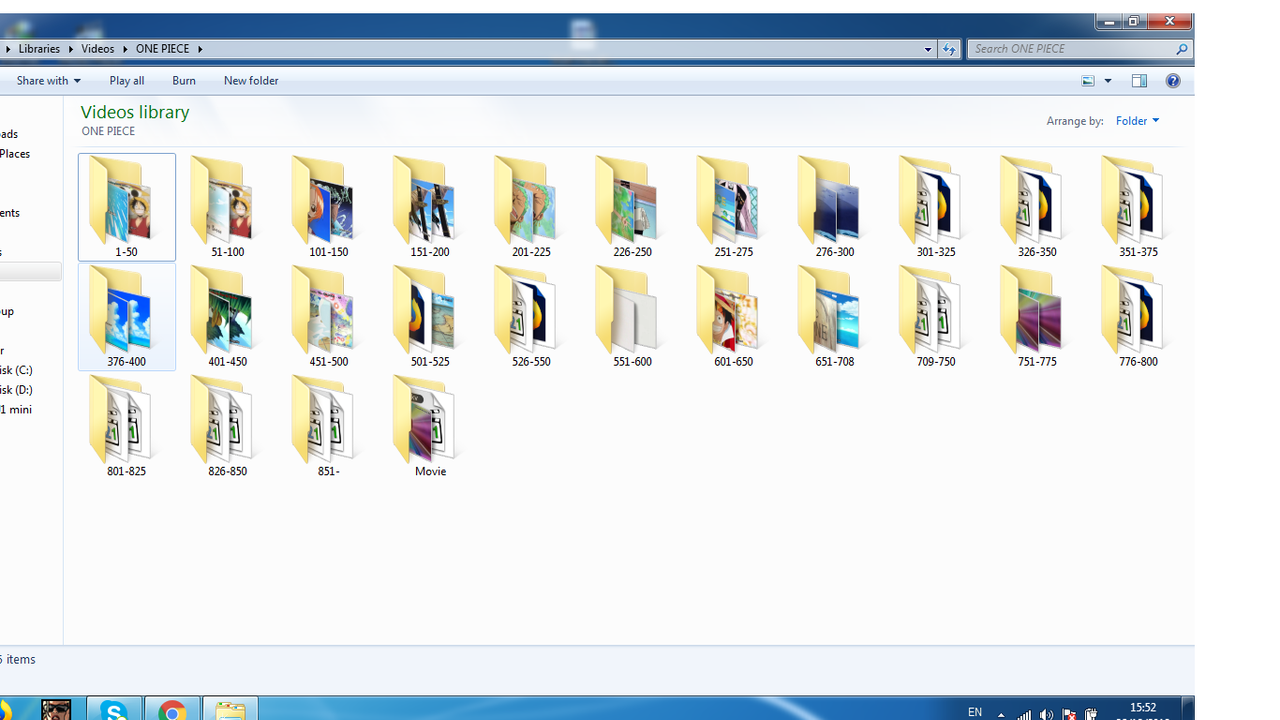Image resolution: width=1280 pixels, height=720 pixels.
Task: Select the Movie folder
Action: pyautogui.click(x=430, y=427)
